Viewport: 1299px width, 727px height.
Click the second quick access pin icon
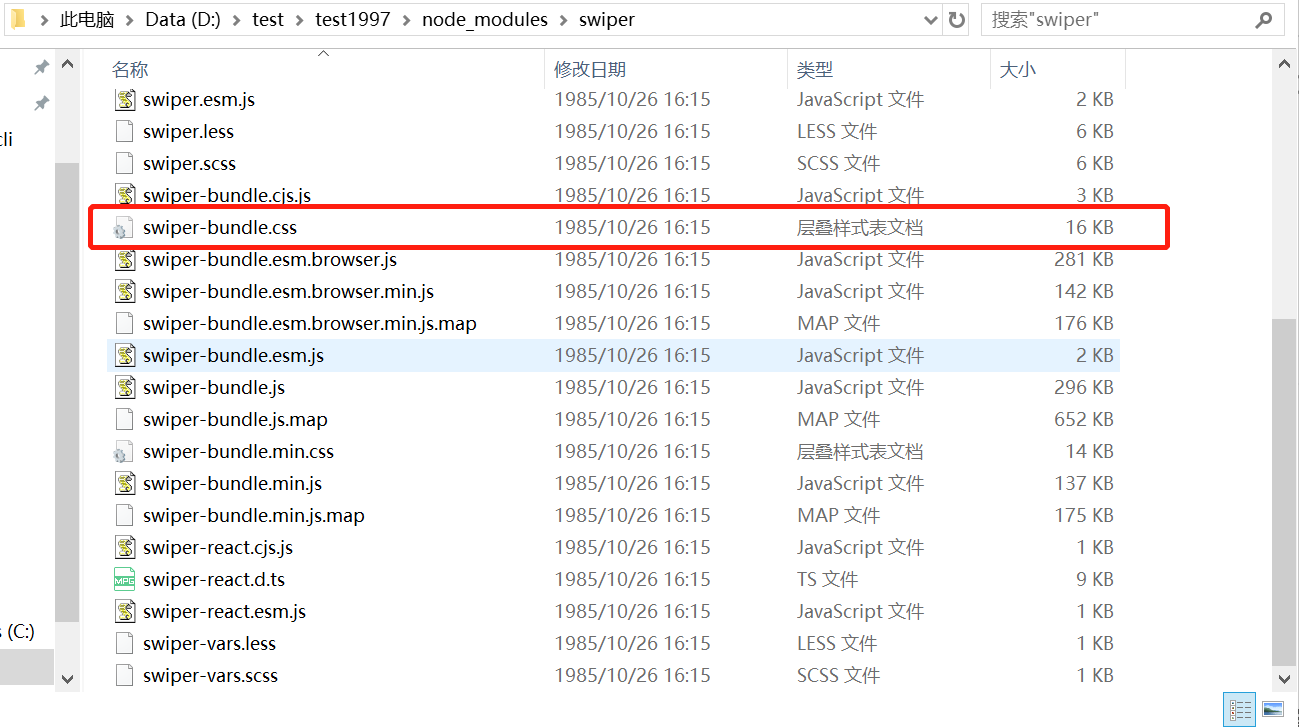pyautogui.click(x=41, y=103)
